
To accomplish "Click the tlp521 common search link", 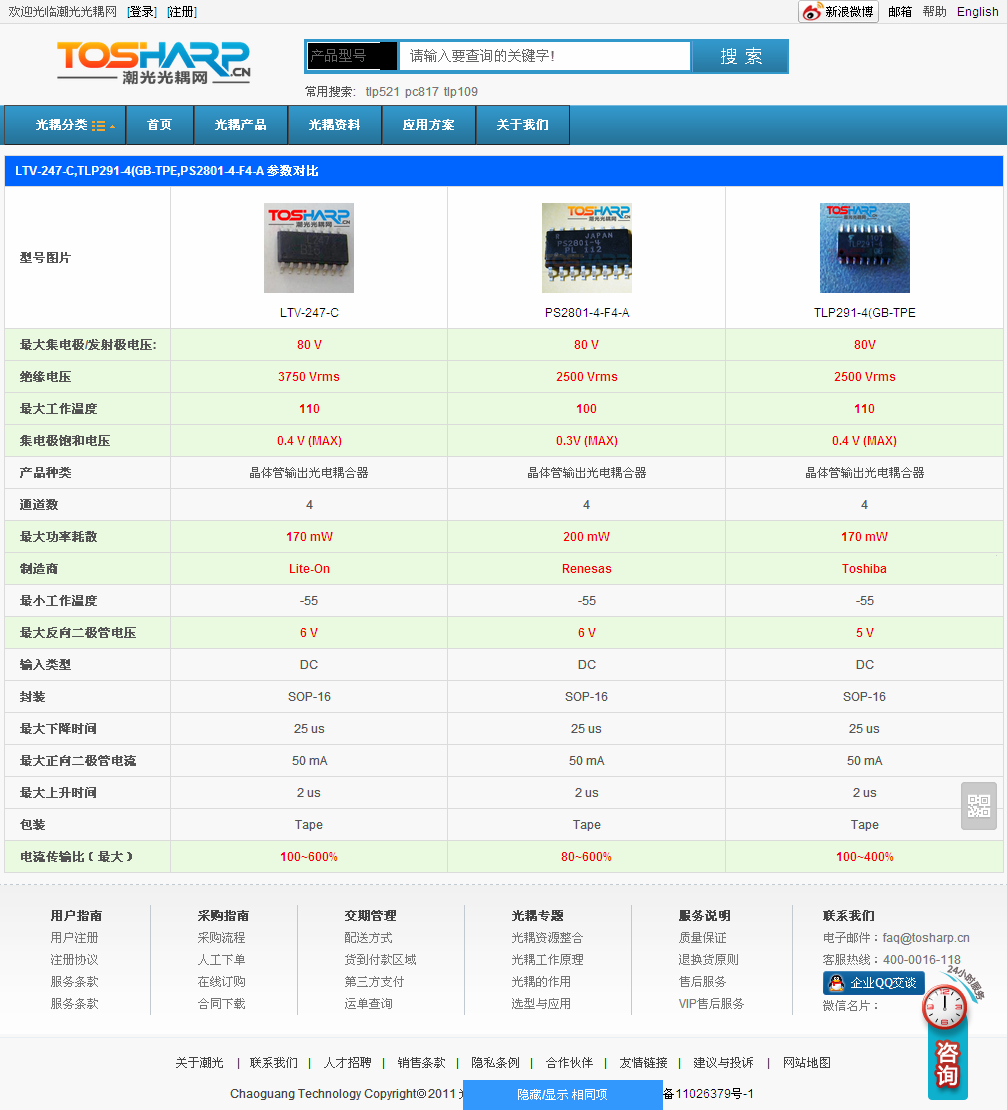I will coord(383,91).
